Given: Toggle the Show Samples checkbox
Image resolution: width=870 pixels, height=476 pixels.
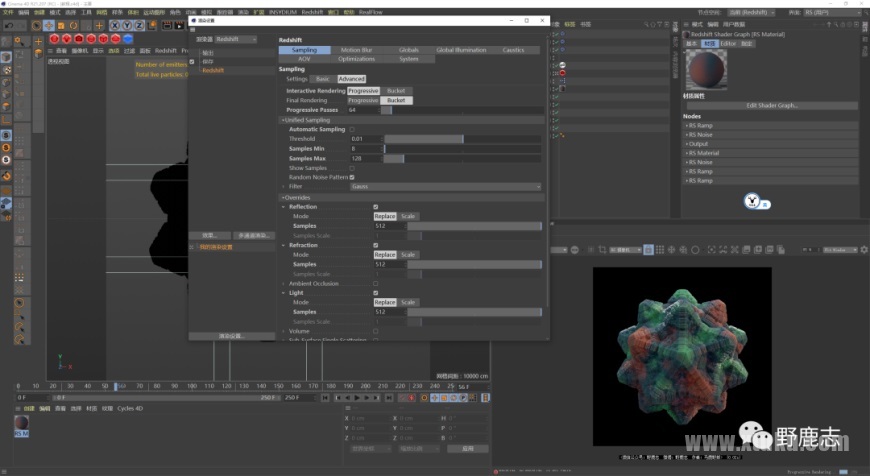Looking at the screenshot, I should point(352,168).
